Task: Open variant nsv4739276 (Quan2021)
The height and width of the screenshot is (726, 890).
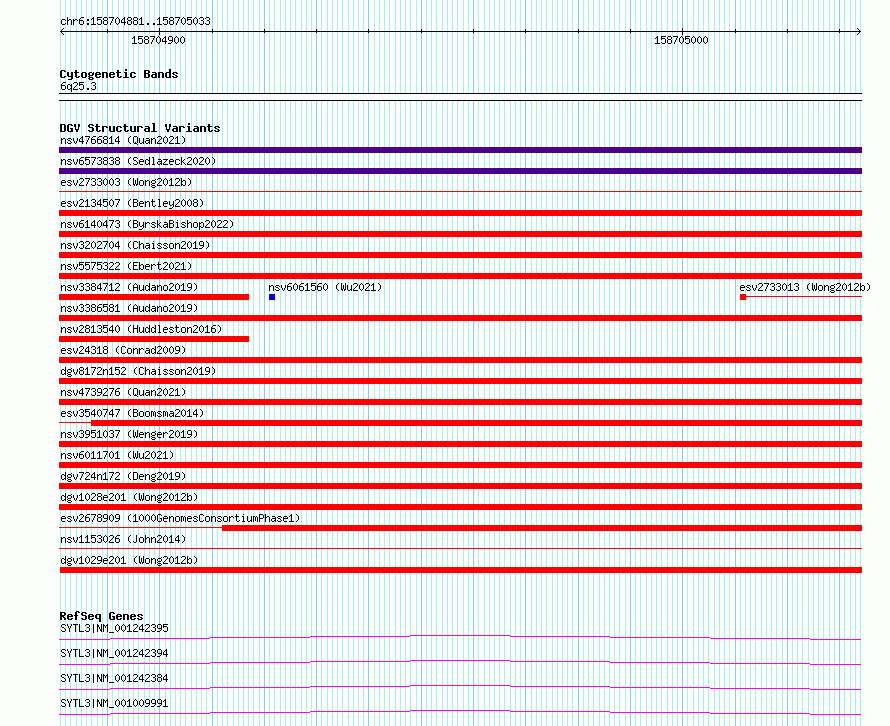Action: (x=123, y=392)
